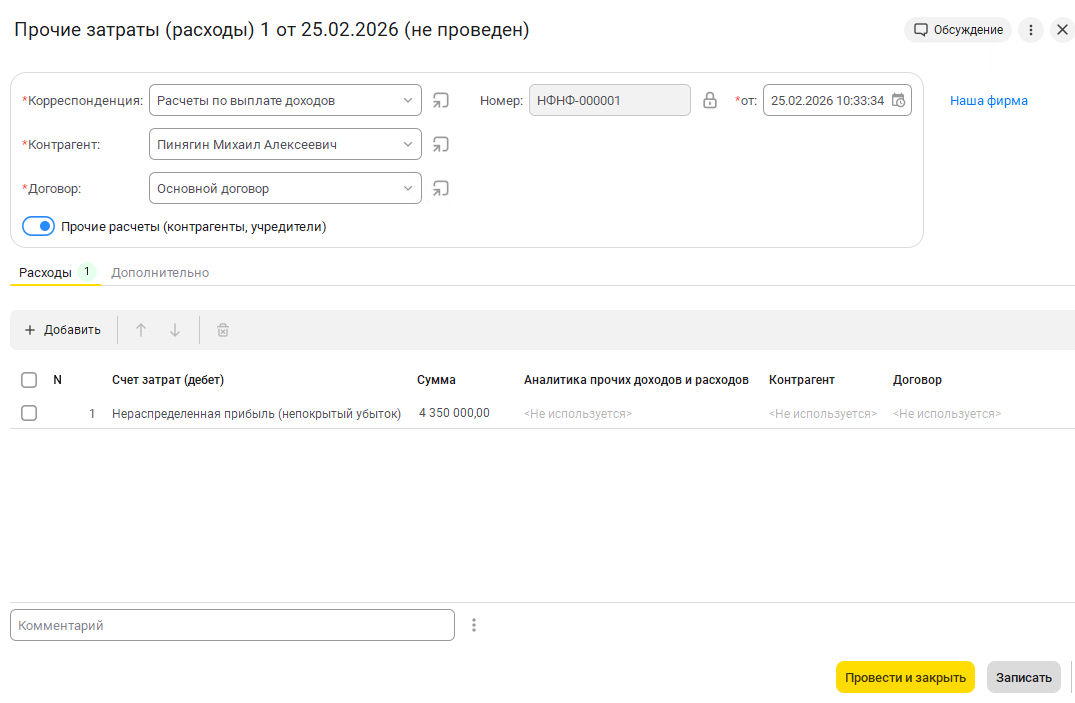Open the Наша фирма link
Image resolution: width=1075 pixels, height=703 pixels.
(988, 100)
